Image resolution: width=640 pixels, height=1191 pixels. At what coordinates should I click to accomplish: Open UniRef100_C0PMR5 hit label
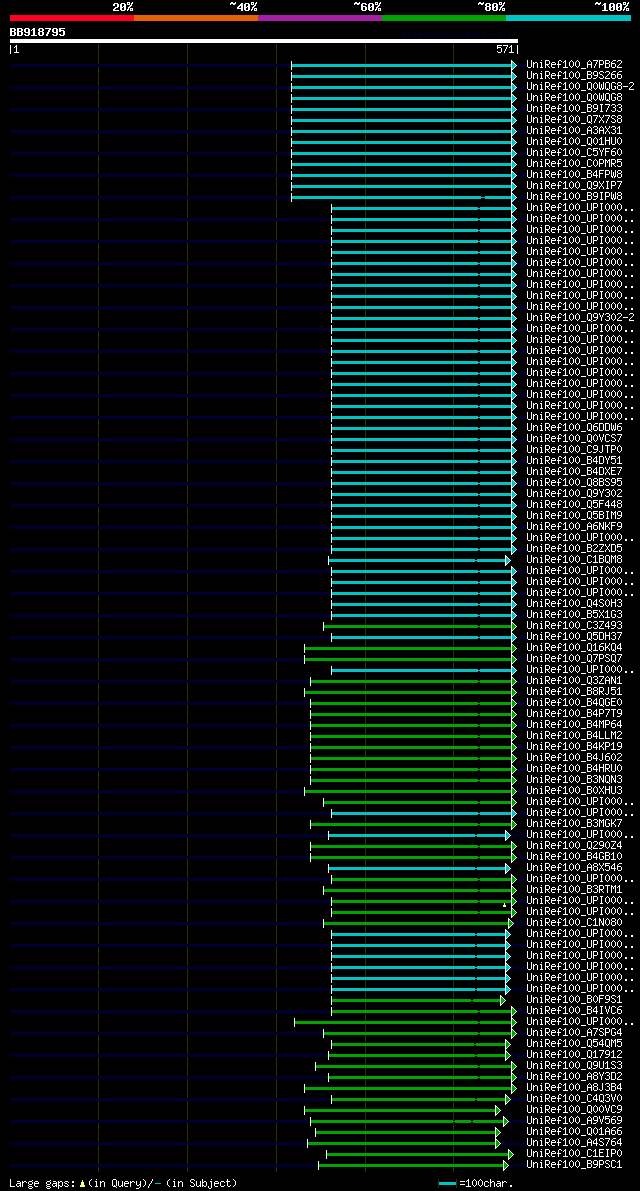click(x=574, y=163)
